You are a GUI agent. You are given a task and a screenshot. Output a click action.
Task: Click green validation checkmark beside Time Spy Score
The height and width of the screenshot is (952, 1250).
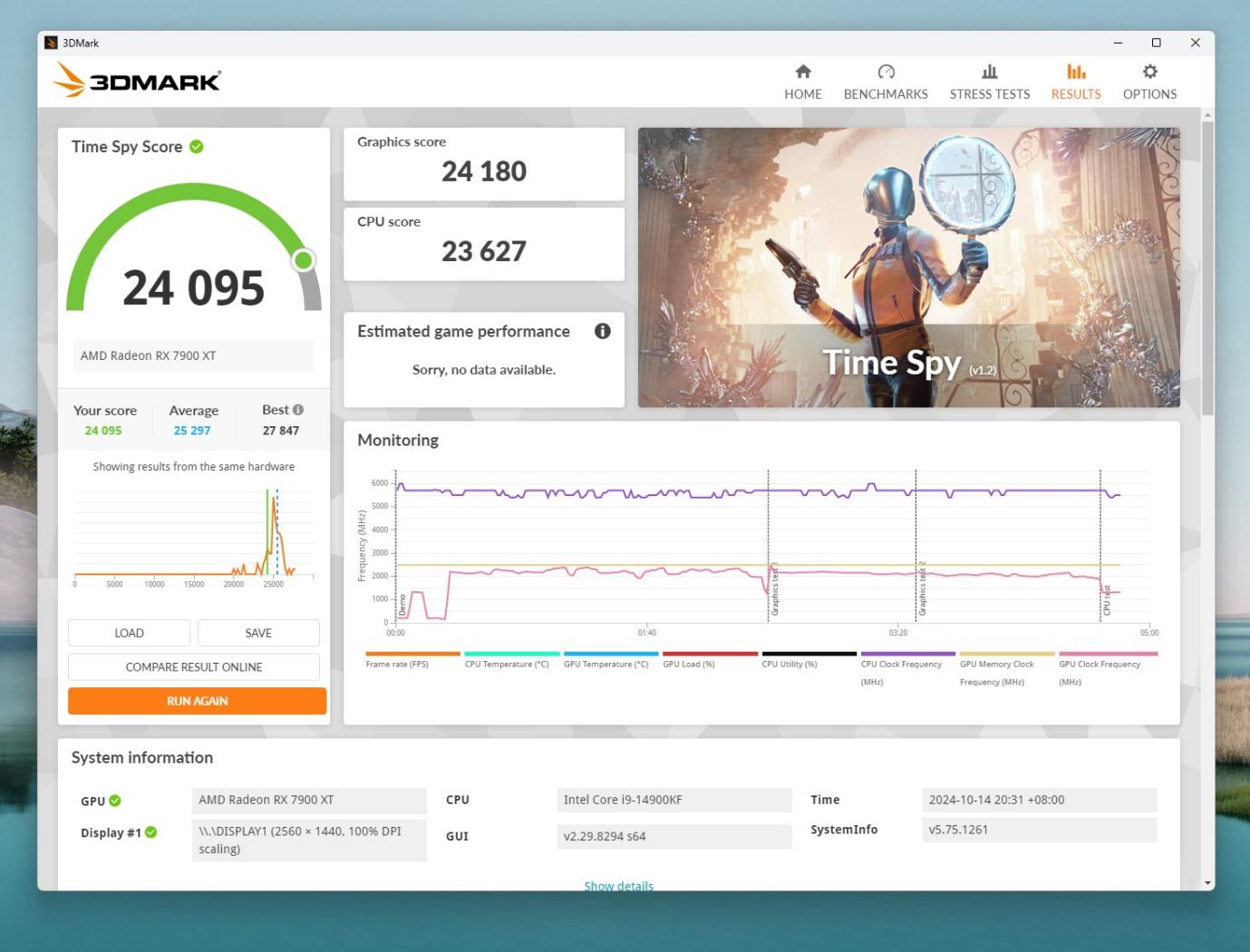pos(197,147)
